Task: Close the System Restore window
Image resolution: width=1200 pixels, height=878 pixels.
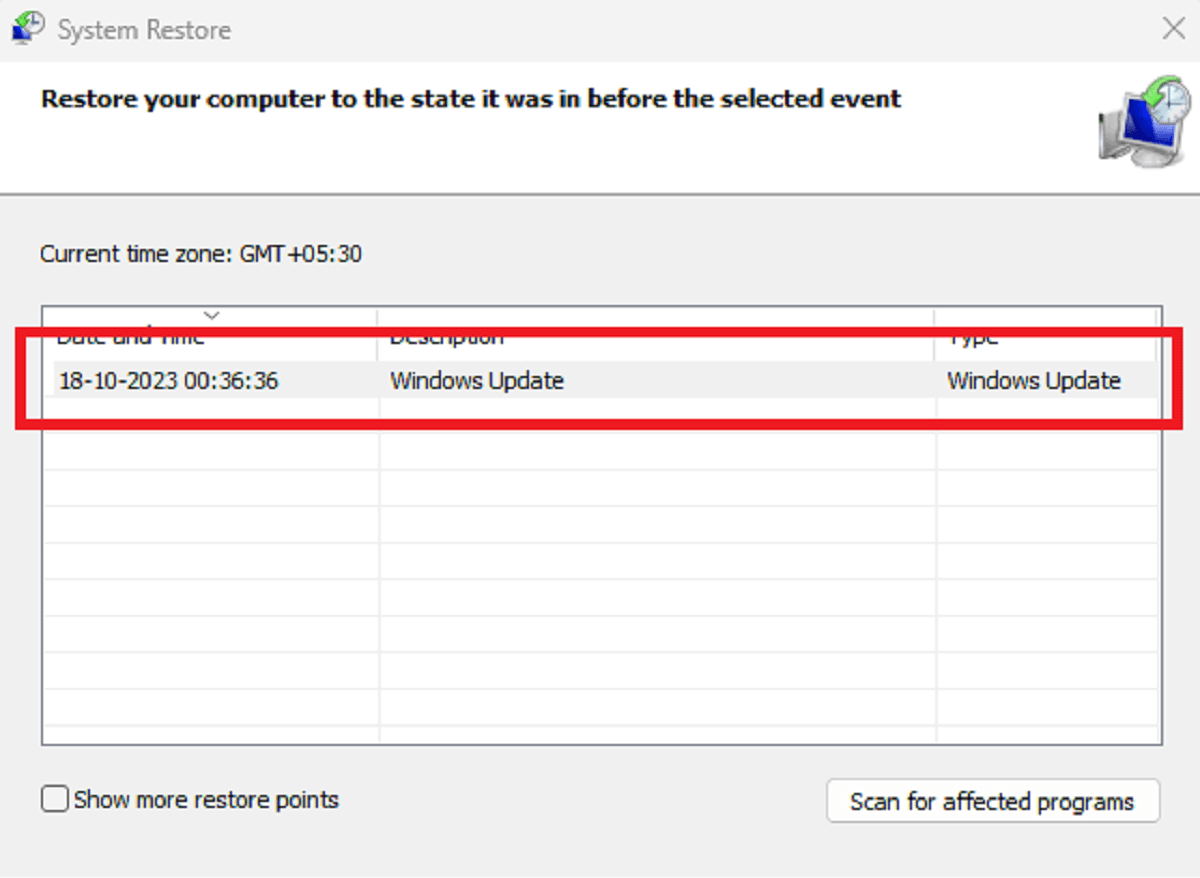Action: [x=1173, y=28]
